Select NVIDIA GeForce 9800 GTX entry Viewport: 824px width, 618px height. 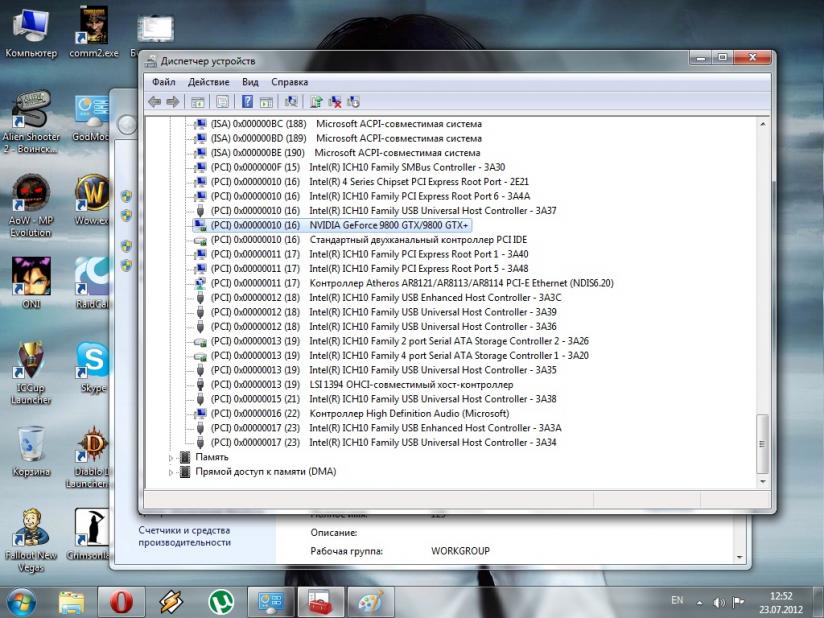click(x=388, y=226)
